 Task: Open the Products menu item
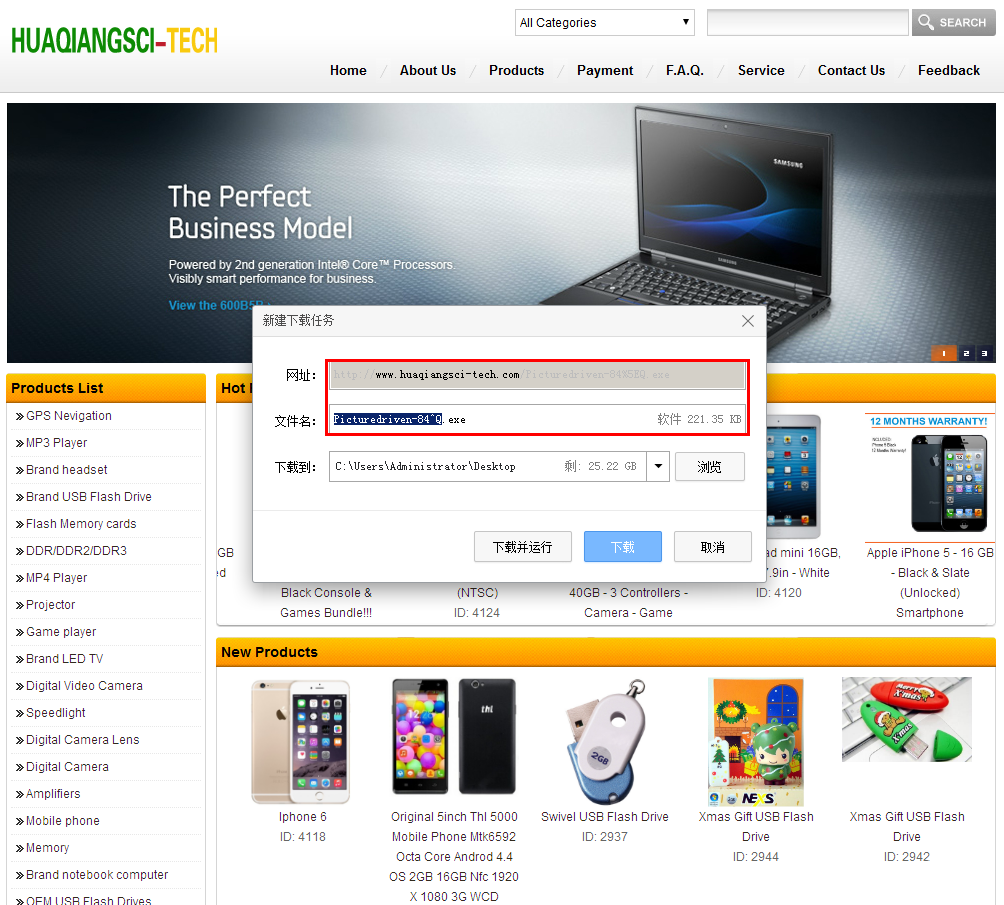[516, 70]
